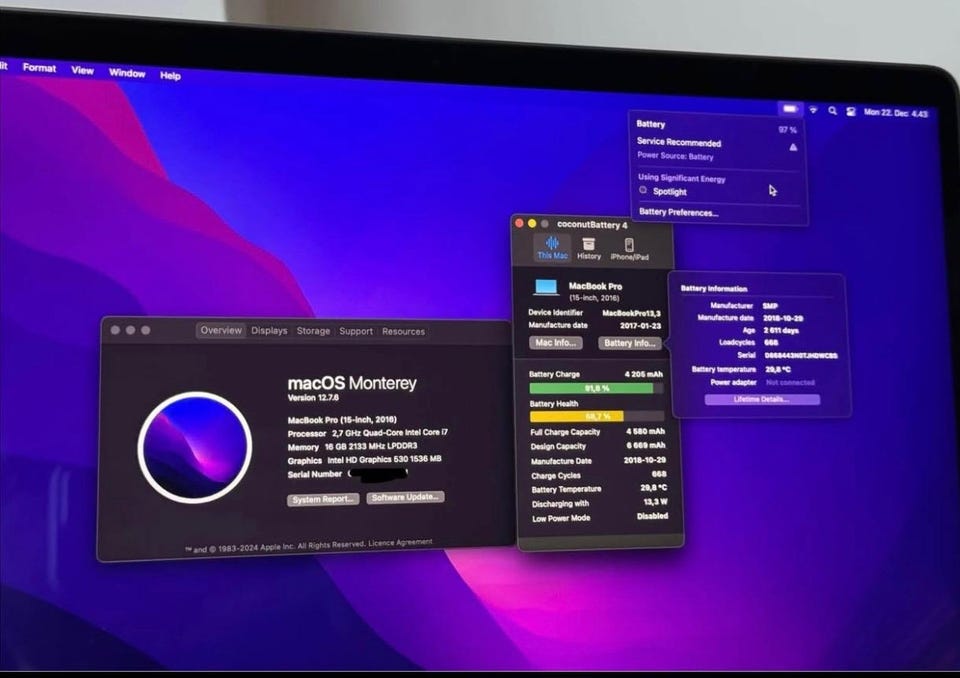Viewport: 960px width, 678px height.
Task: Click the date and time in menu bar
Action: [x=896, y=113]
